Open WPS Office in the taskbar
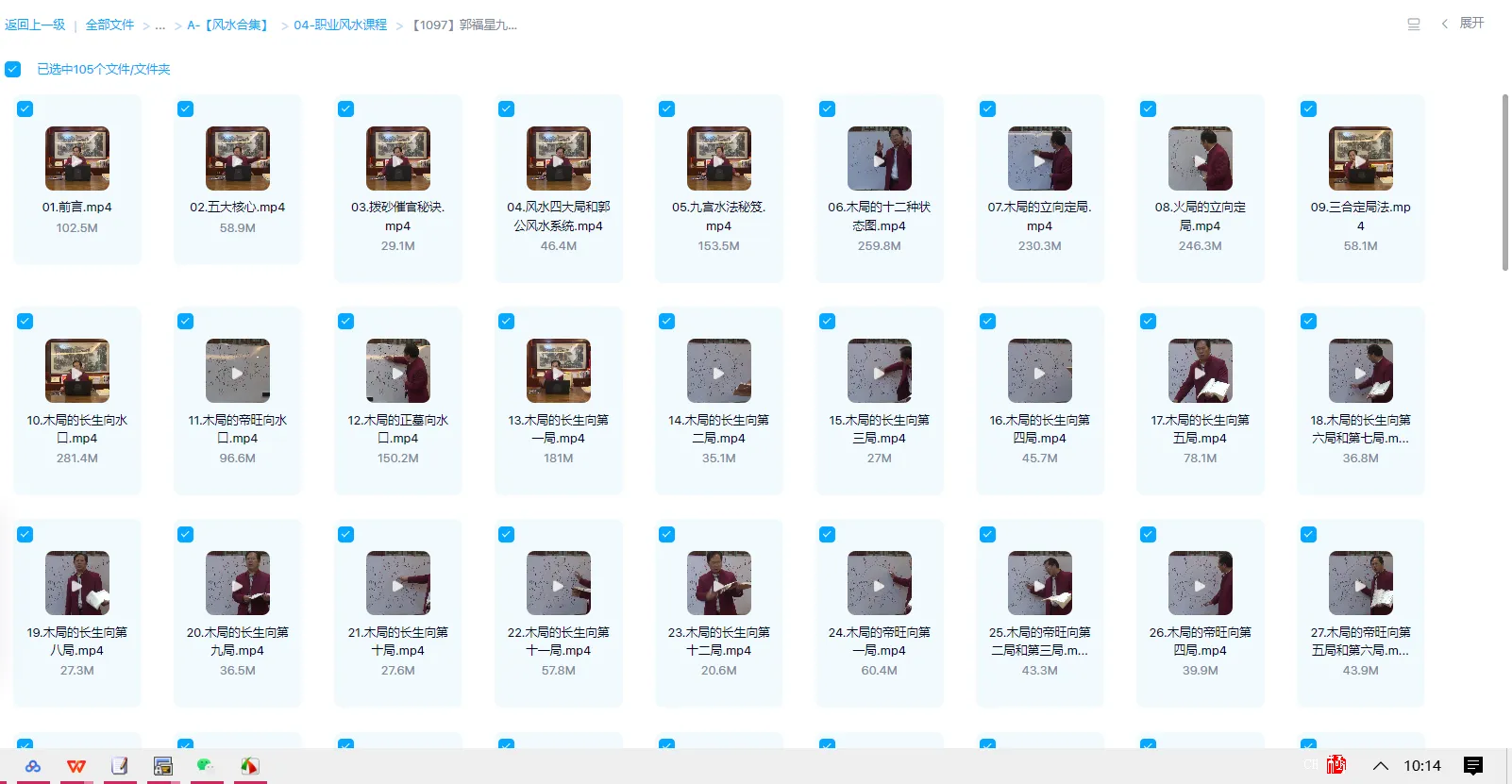Screen dimensions: 1512x784 point(76,766)
